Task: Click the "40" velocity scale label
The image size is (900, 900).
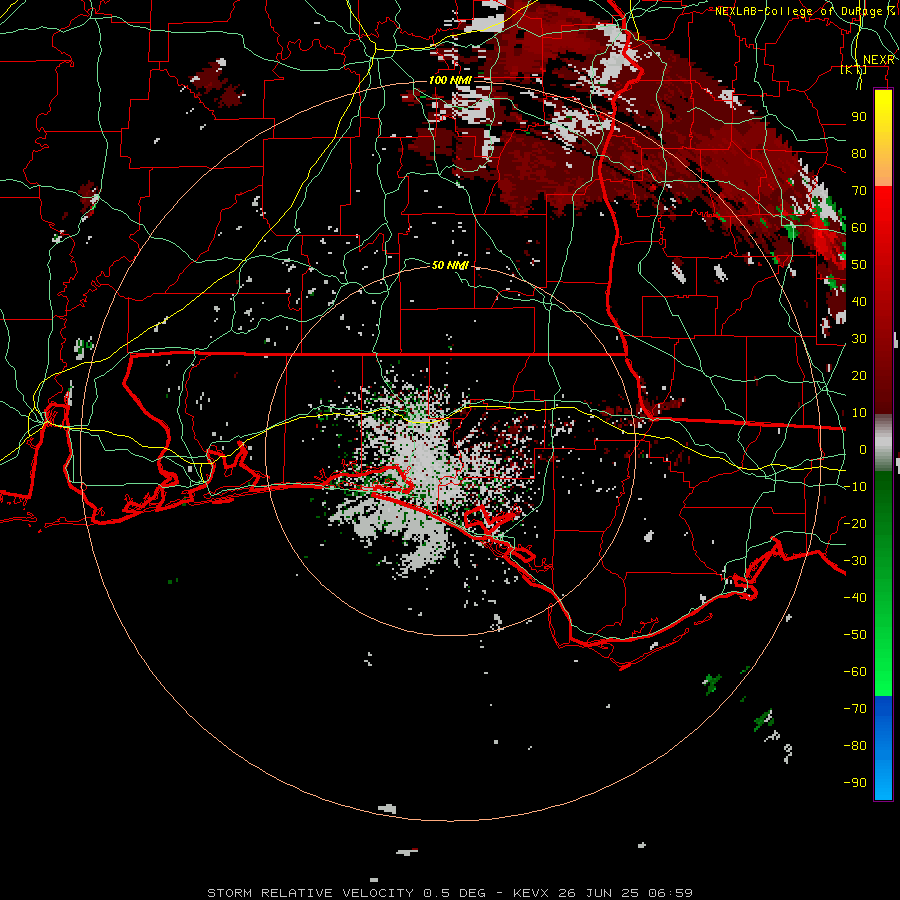Action: point(859,301)
